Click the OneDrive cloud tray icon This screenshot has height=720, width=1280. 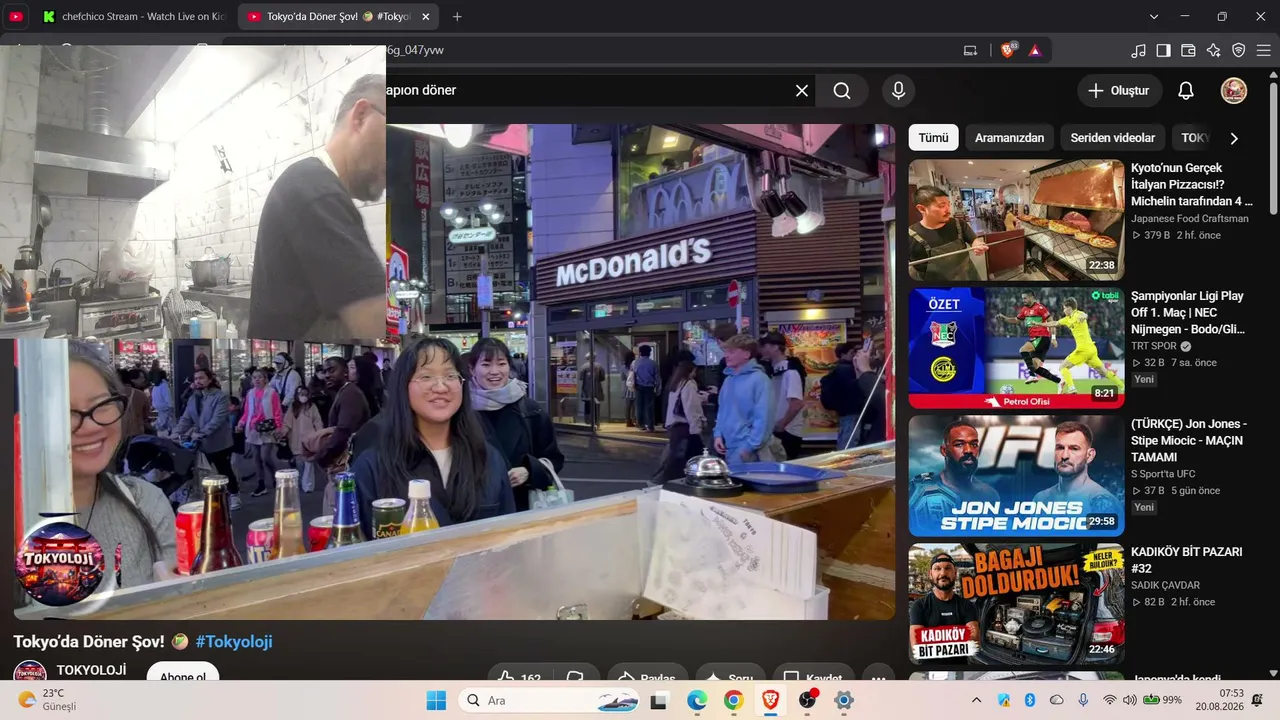click(x=1056, y=700)
